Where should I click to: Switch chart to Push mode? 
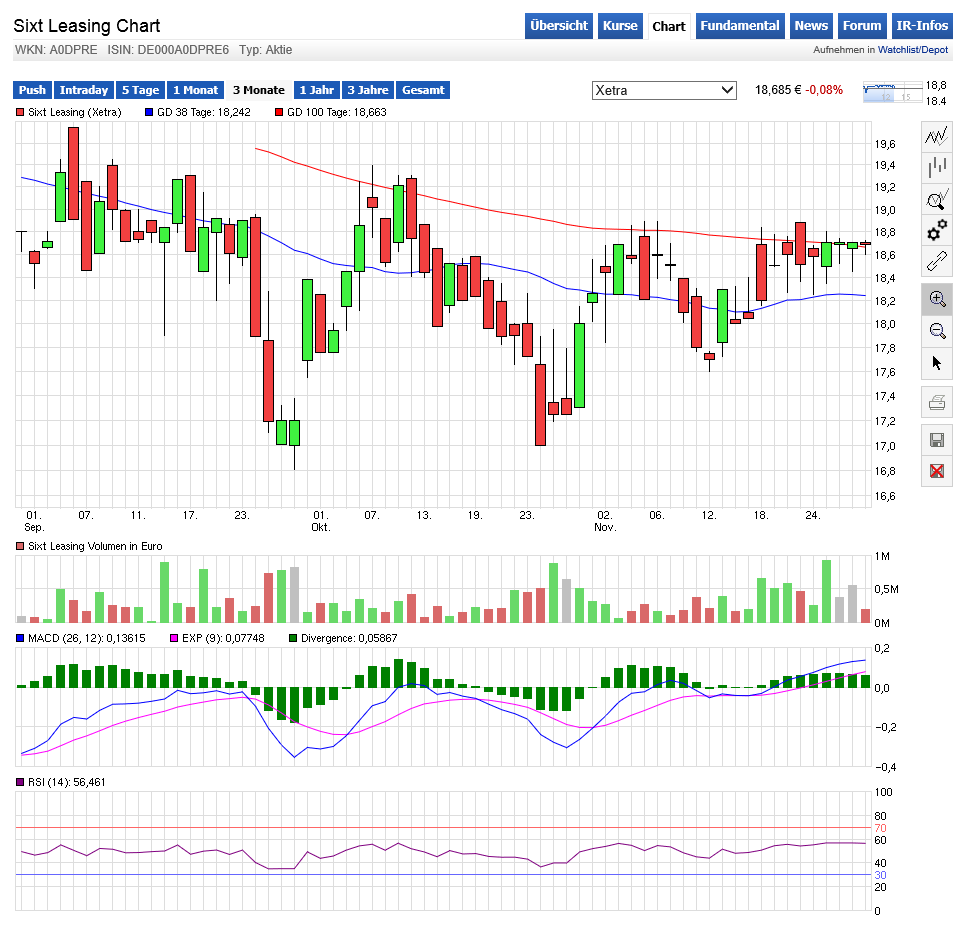33,90
